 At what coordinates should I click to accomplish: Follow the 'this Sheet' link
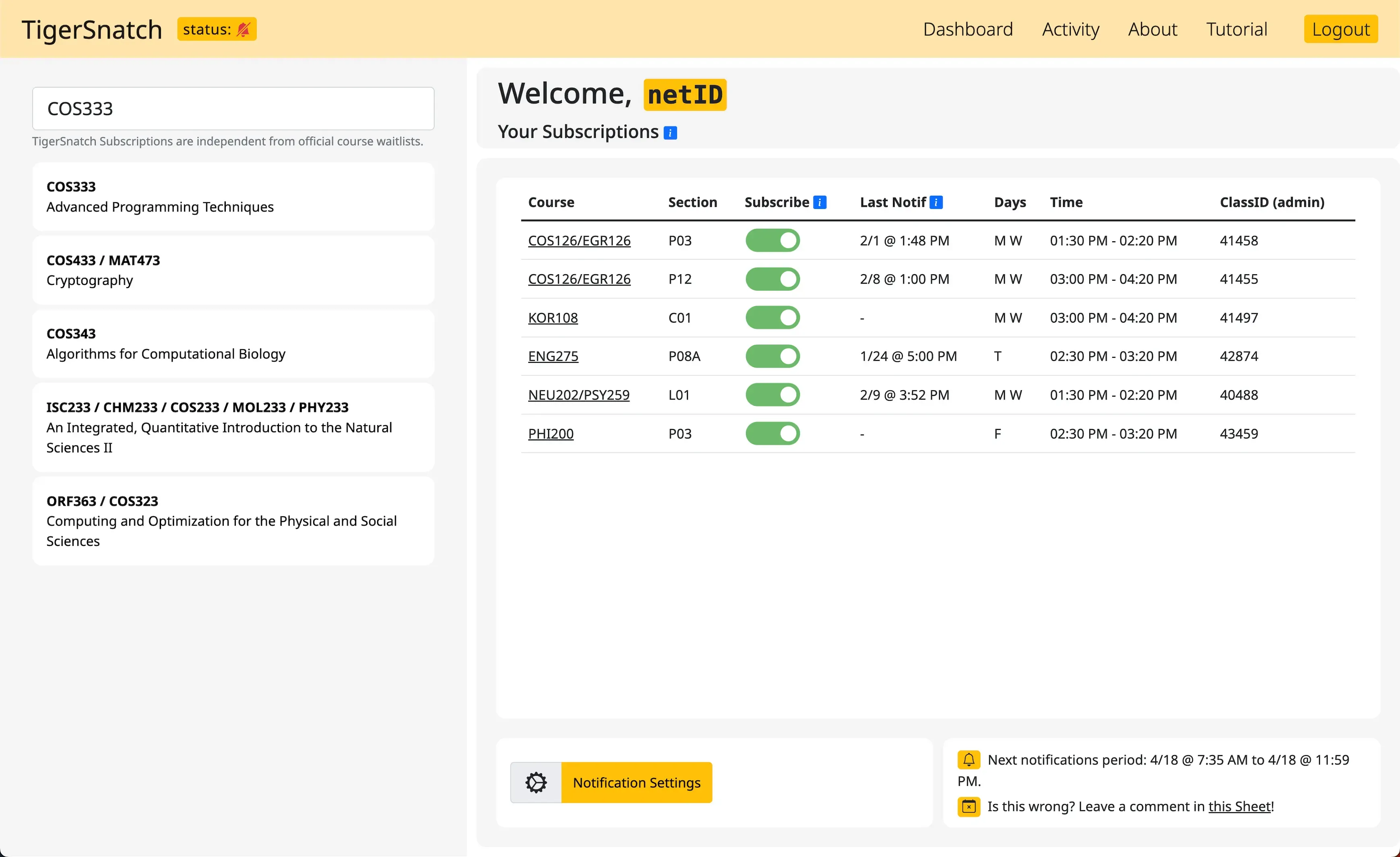click(1239, 806)
